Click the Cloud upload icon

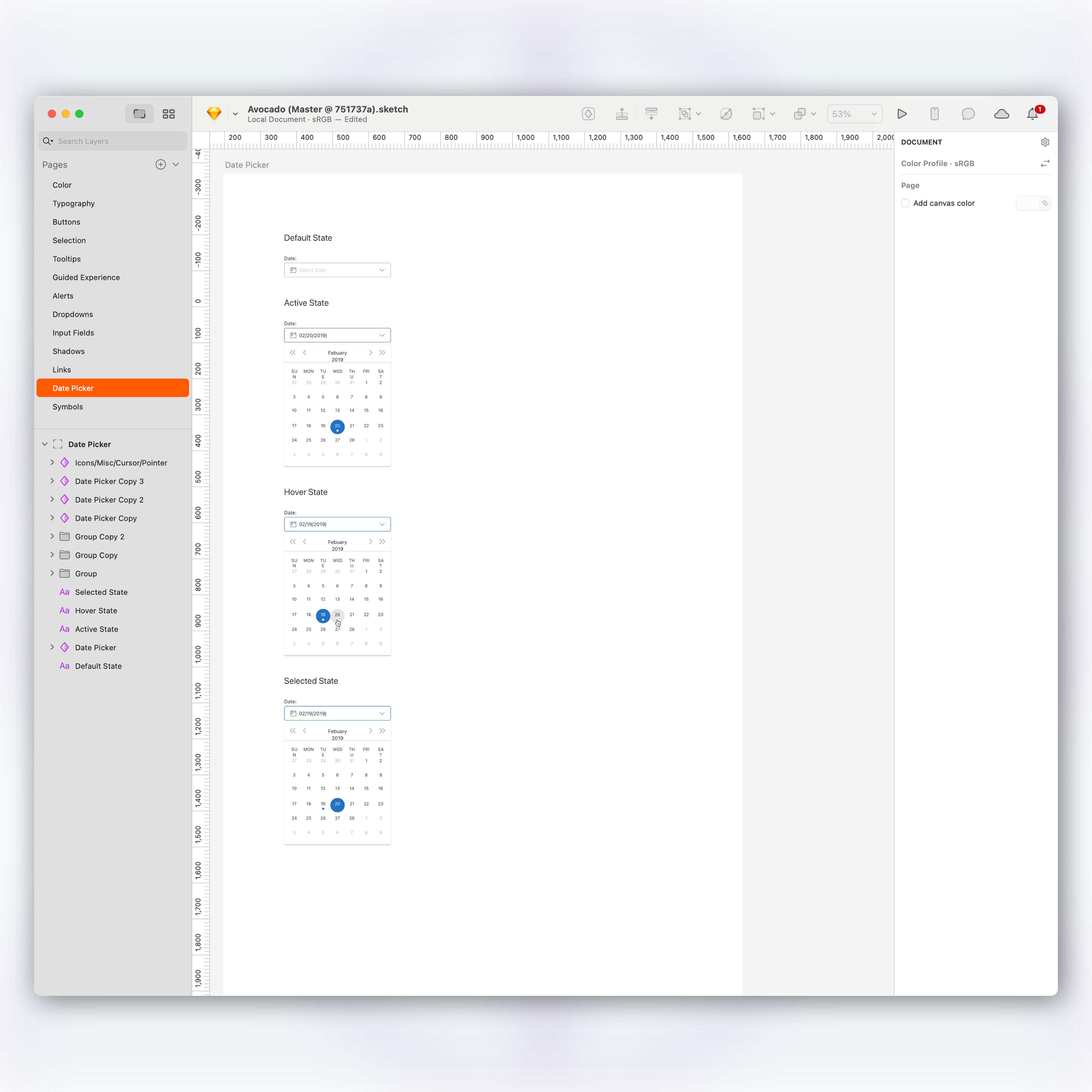[x=1001, y=114]
